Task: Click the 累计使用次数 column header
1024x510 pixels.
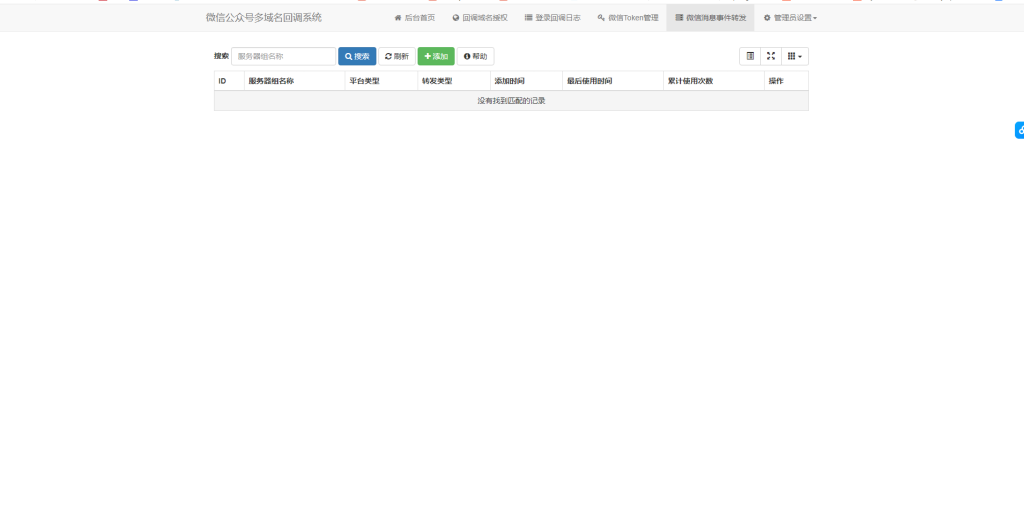Action: coord(714,81)
